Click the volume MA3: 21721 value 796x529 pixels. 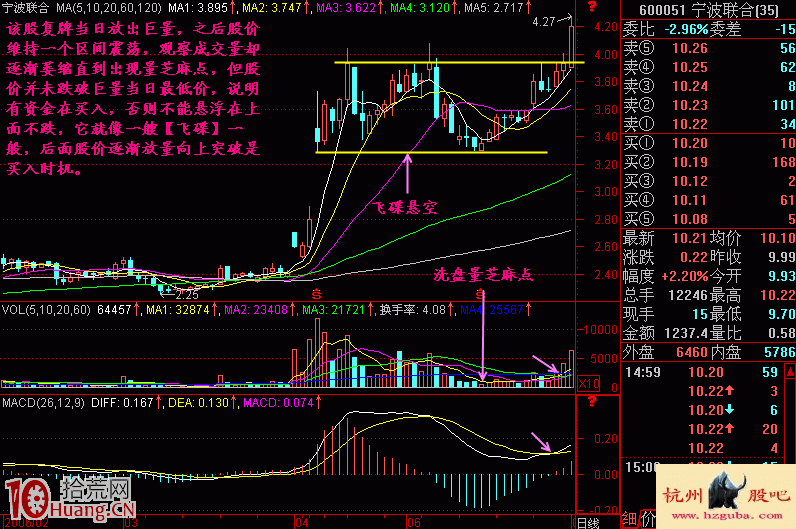coord(334,310)
